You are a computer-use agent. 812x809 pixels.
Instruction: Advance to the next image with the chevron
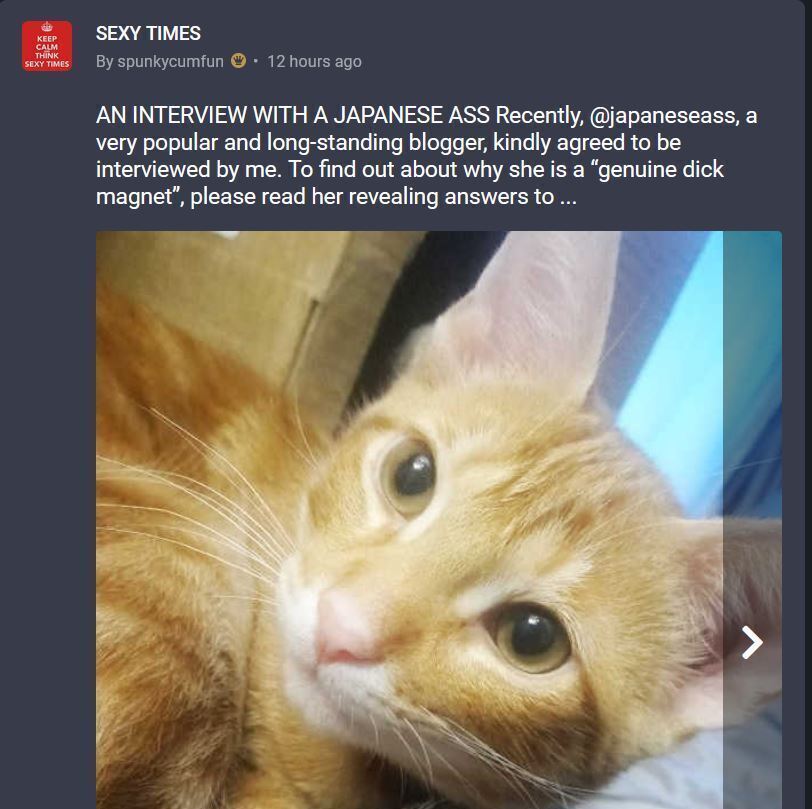pyautogui.click(x=752, y=642)
